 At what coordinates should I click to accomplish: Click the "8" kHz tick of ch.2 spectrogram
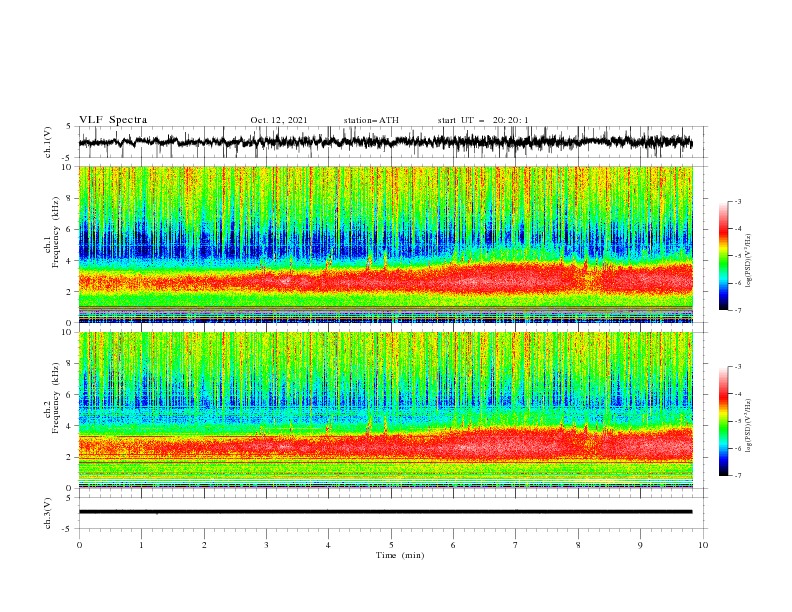(x=70, y=364)
